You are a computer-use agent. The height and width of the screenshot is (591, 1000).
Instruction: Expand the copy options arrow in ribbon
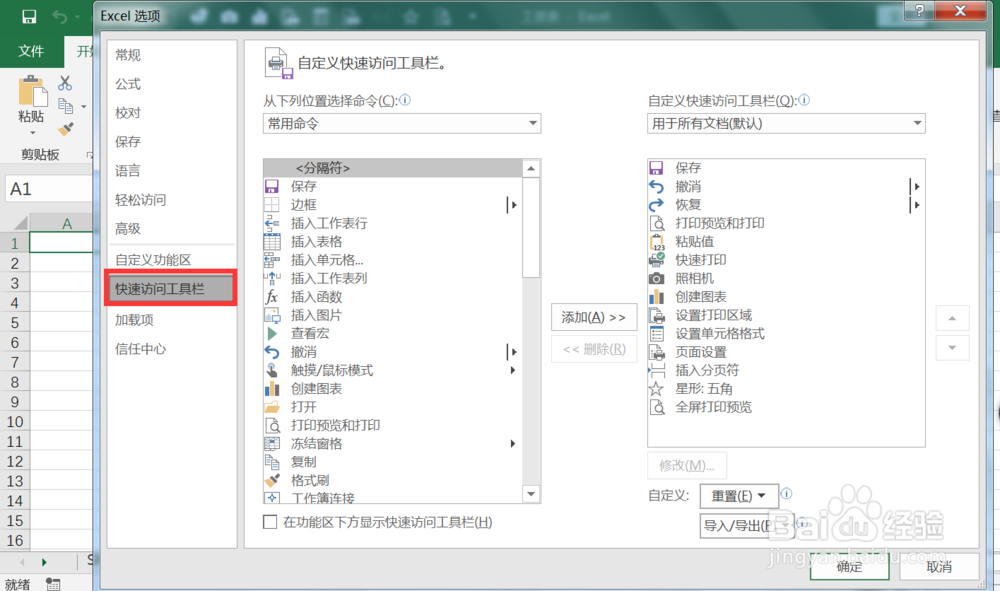84,106
